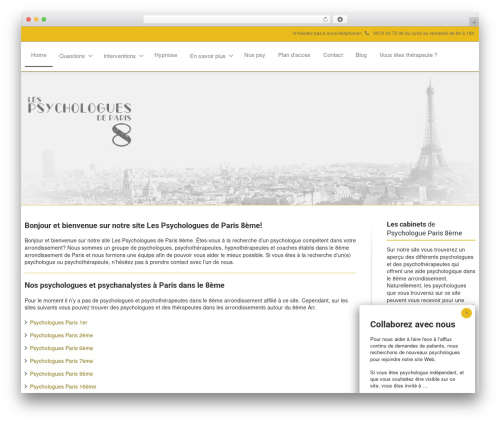This screenshot has height=423, width=500.
Task: Follow the 'Psychologues Paris 1er' link
Action: click(58, 322)
